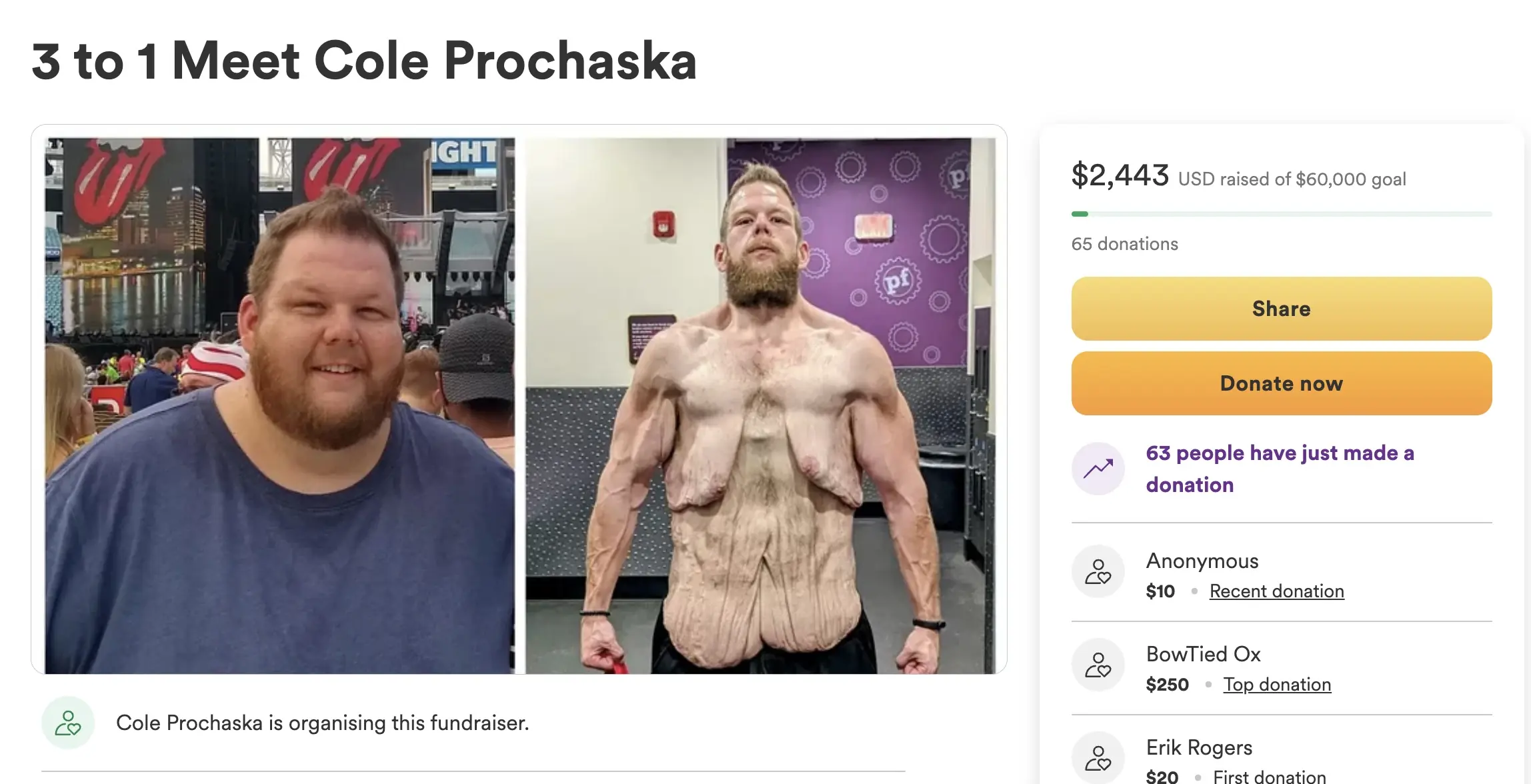Select the BowTied Ox donor name
The height and width of the screenshot is (784, 1531).
(x=1203, y=654)
